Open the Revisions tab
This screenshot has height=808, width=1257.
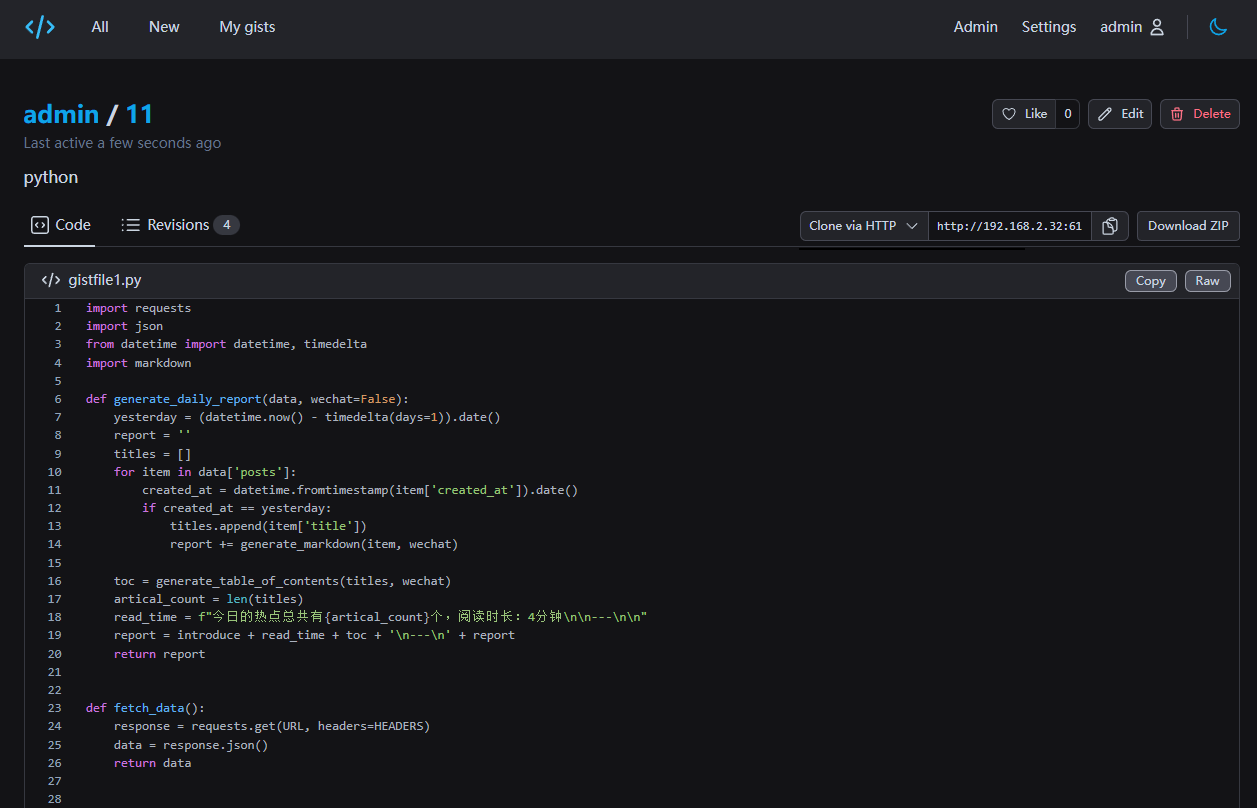click(179, 225)
